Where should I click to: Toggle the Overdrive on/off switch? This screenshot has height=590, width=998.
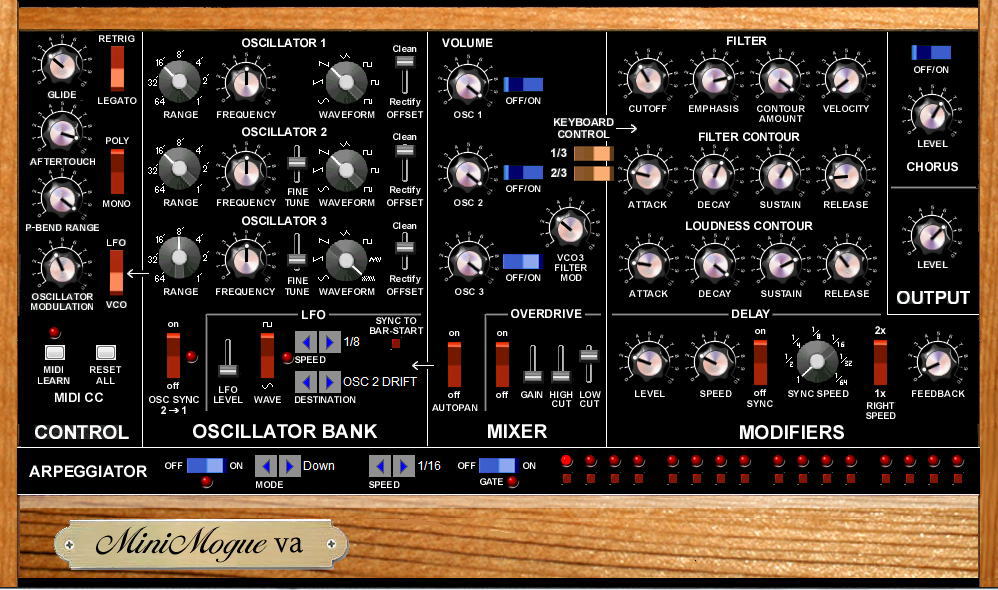[502, 365]
